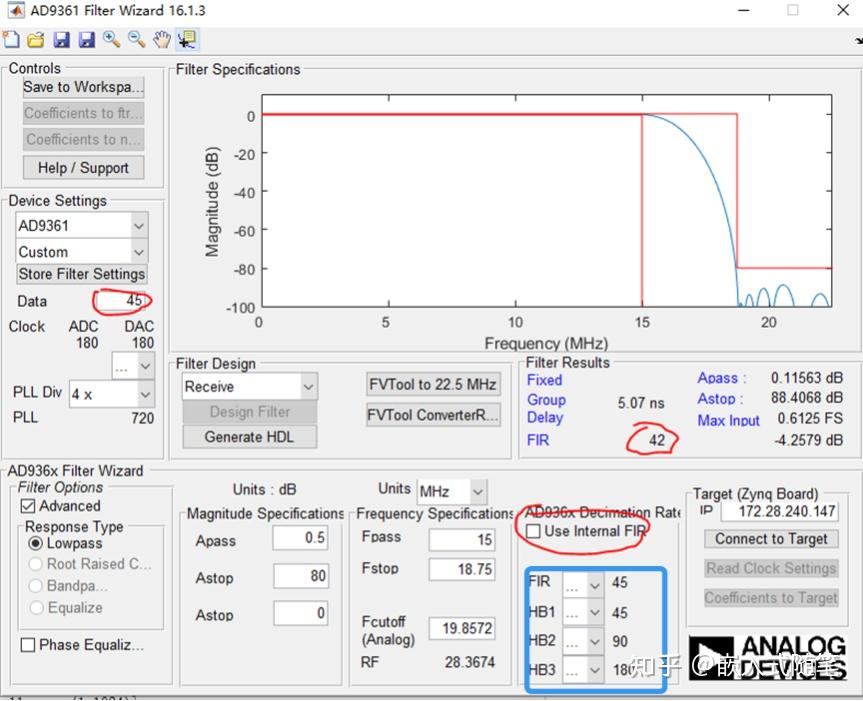The width and height of the screenshot is (863, 701).
Task: Click the Open folder toolbar icon
Action: 36,40
